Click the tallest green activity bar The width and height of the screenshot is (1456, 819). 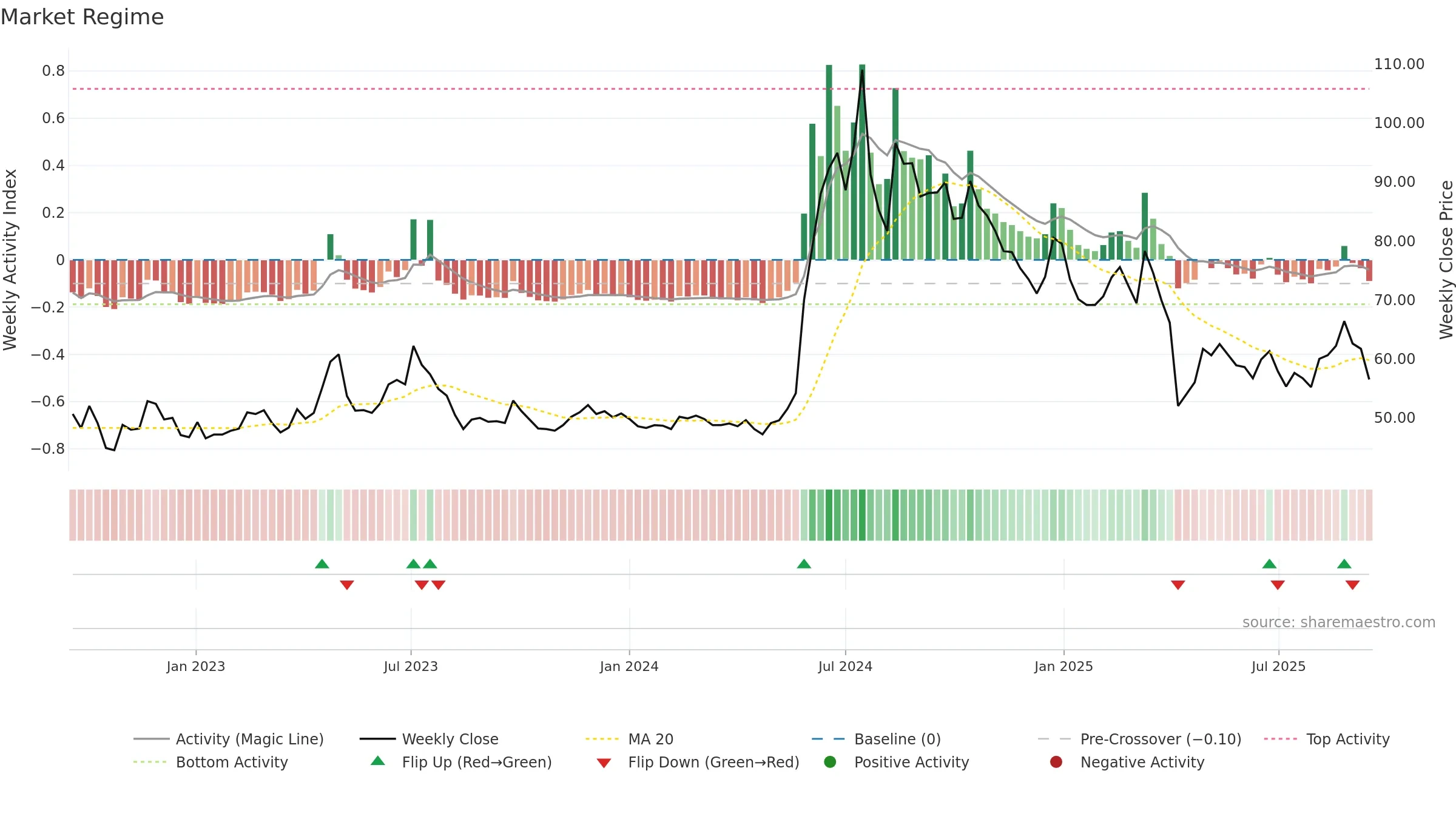(x=862, y=162)
